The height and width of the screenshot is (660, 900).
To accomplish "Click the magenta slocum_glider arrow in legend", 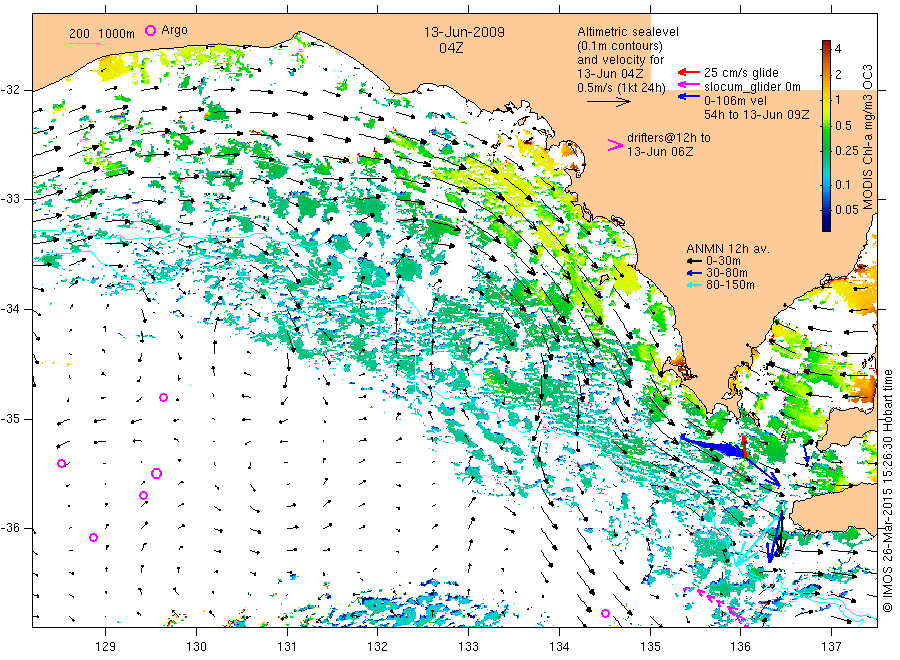I will pos(688,85).
